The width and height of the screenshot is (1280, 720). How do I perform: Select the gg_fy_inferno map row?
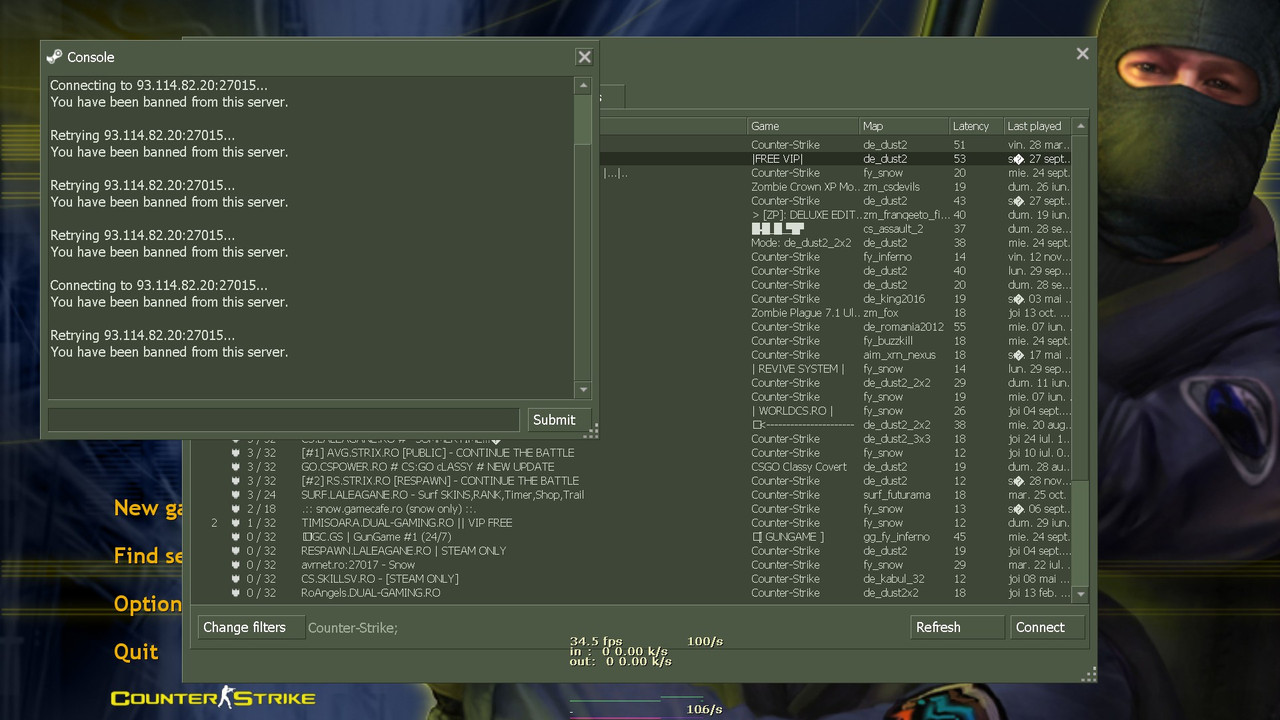pos(630,537)
